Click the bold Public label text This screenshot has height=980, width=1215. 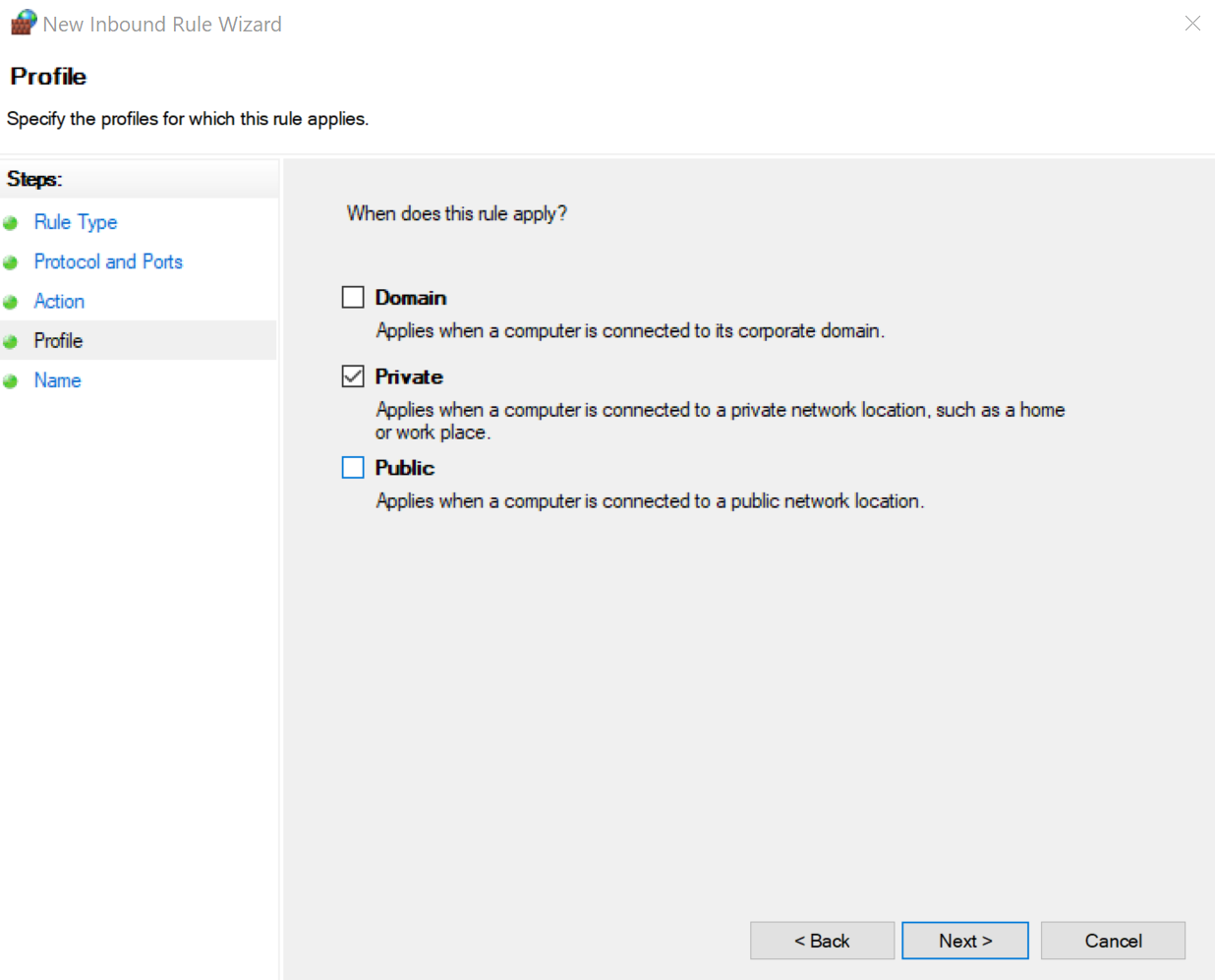point(404,468)
